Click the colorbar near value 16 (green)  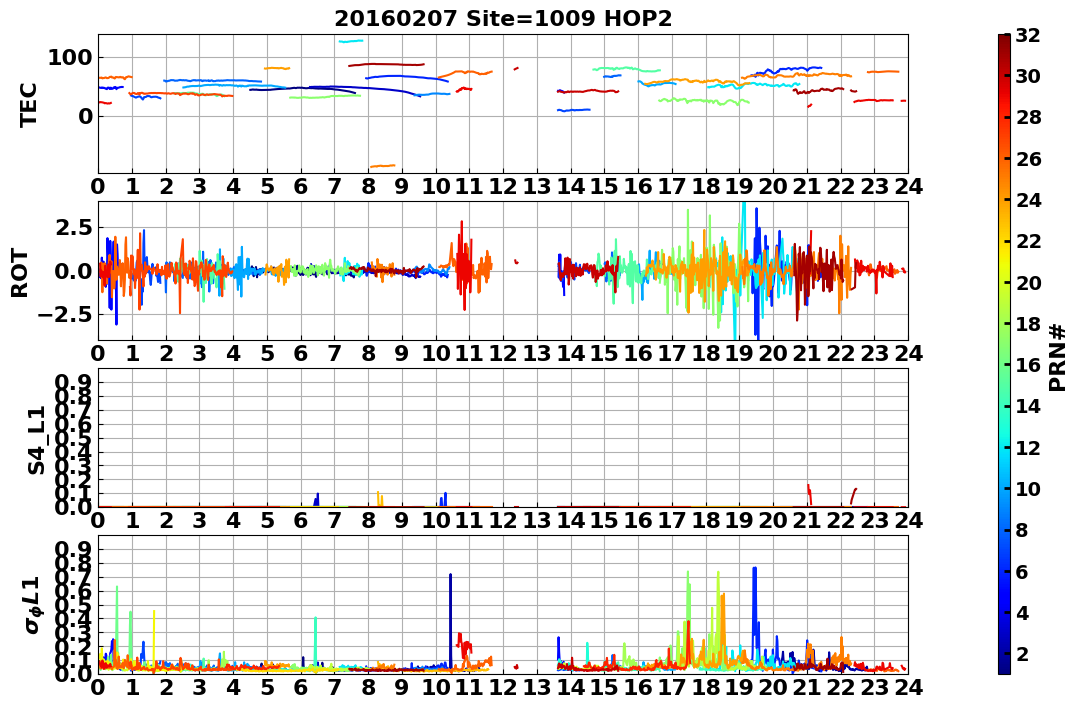[1004, 365]
